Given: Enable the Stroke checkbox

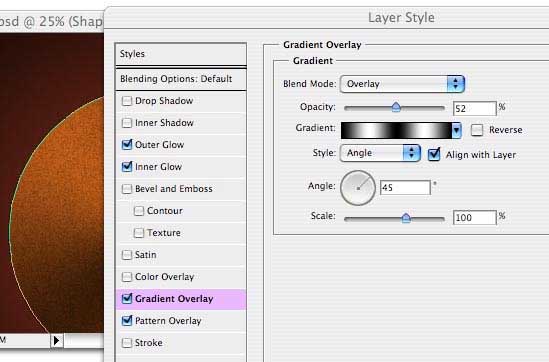Looking at the screenshot, I should click(126, 343).
